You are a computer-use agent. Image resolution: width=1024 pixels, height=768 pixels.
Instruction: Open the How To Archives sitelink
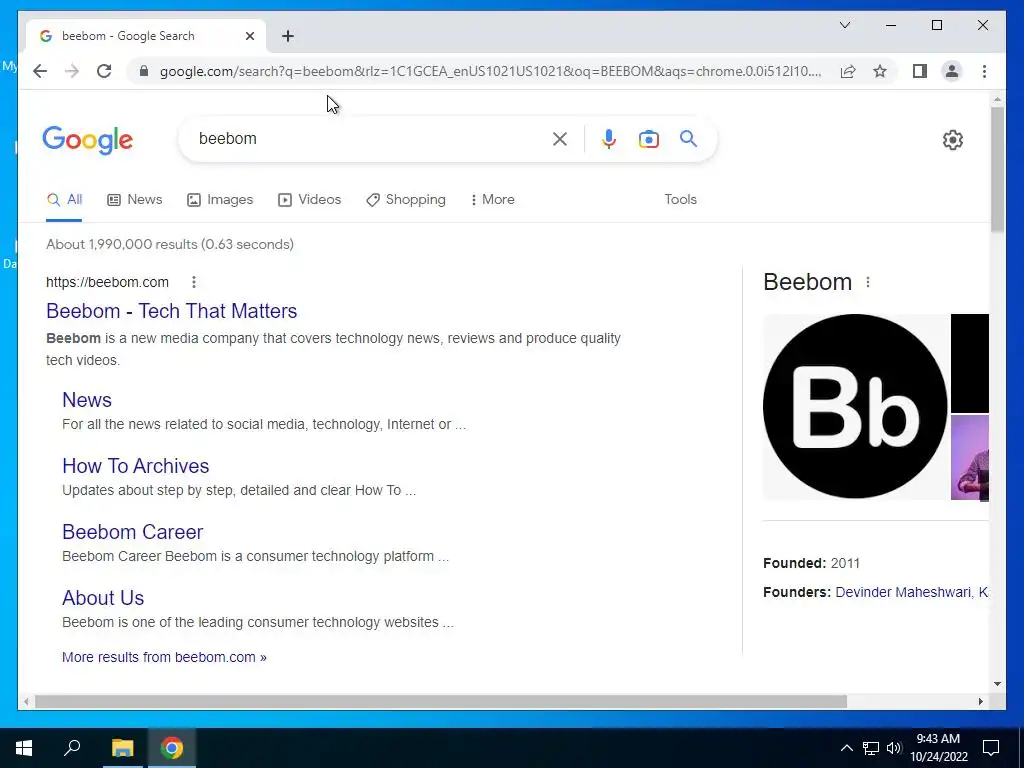pos(135,466)
